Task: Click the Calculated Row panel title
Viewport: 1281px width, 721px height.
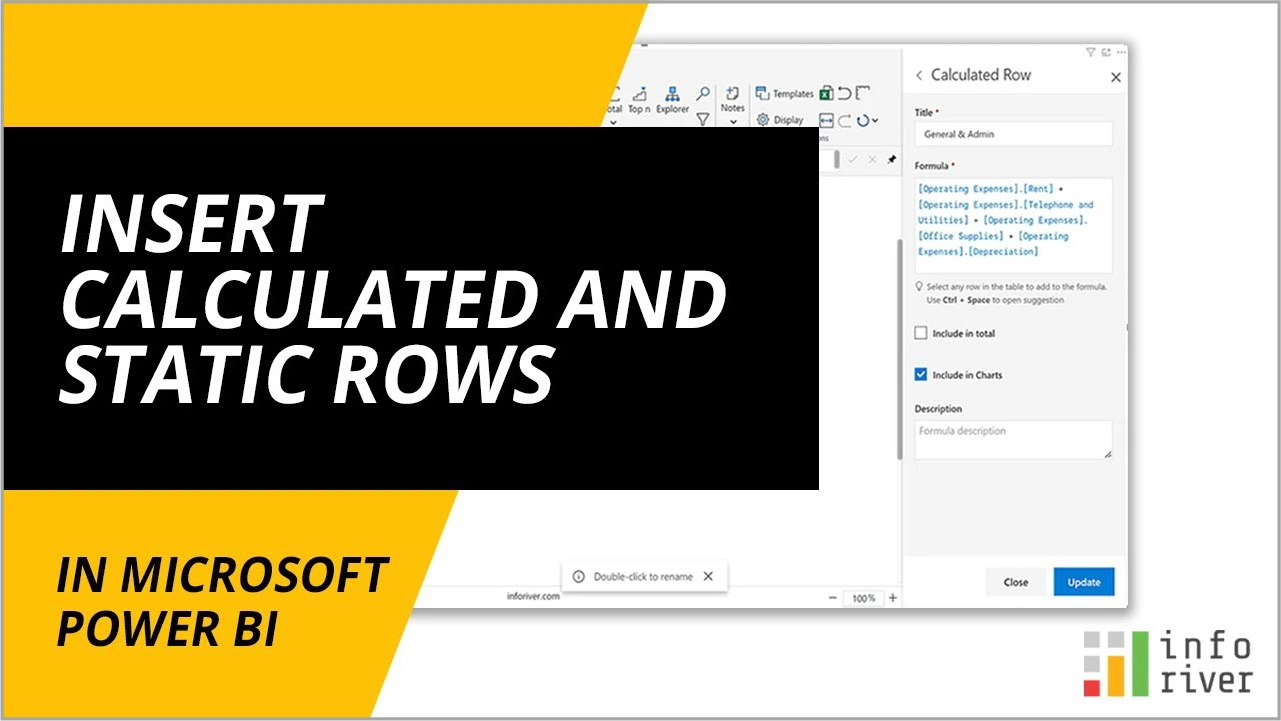Action: (981, 75)
